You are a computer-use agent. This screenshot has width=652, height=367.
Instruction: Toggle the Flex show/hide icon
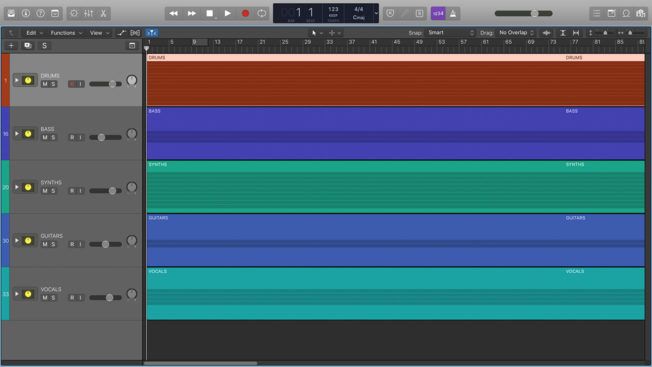[135, 33]
